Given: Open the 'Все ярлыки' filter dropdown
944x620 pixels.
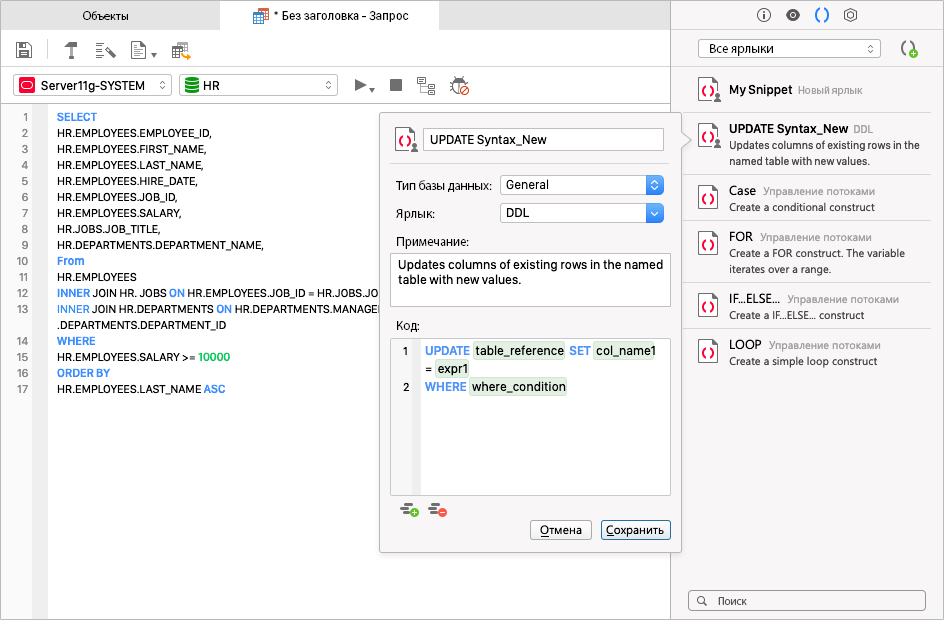Looking at the screenshot, I should point(789,49).
